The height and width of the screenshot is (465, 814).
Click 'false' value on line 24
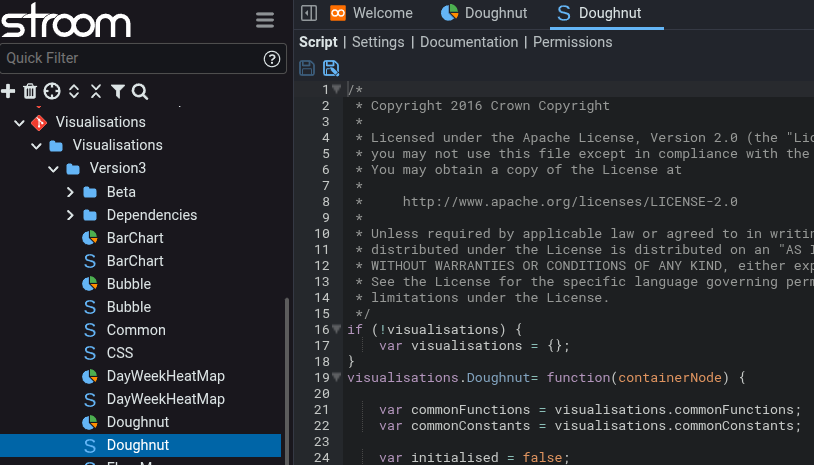[x=542, y=457]
